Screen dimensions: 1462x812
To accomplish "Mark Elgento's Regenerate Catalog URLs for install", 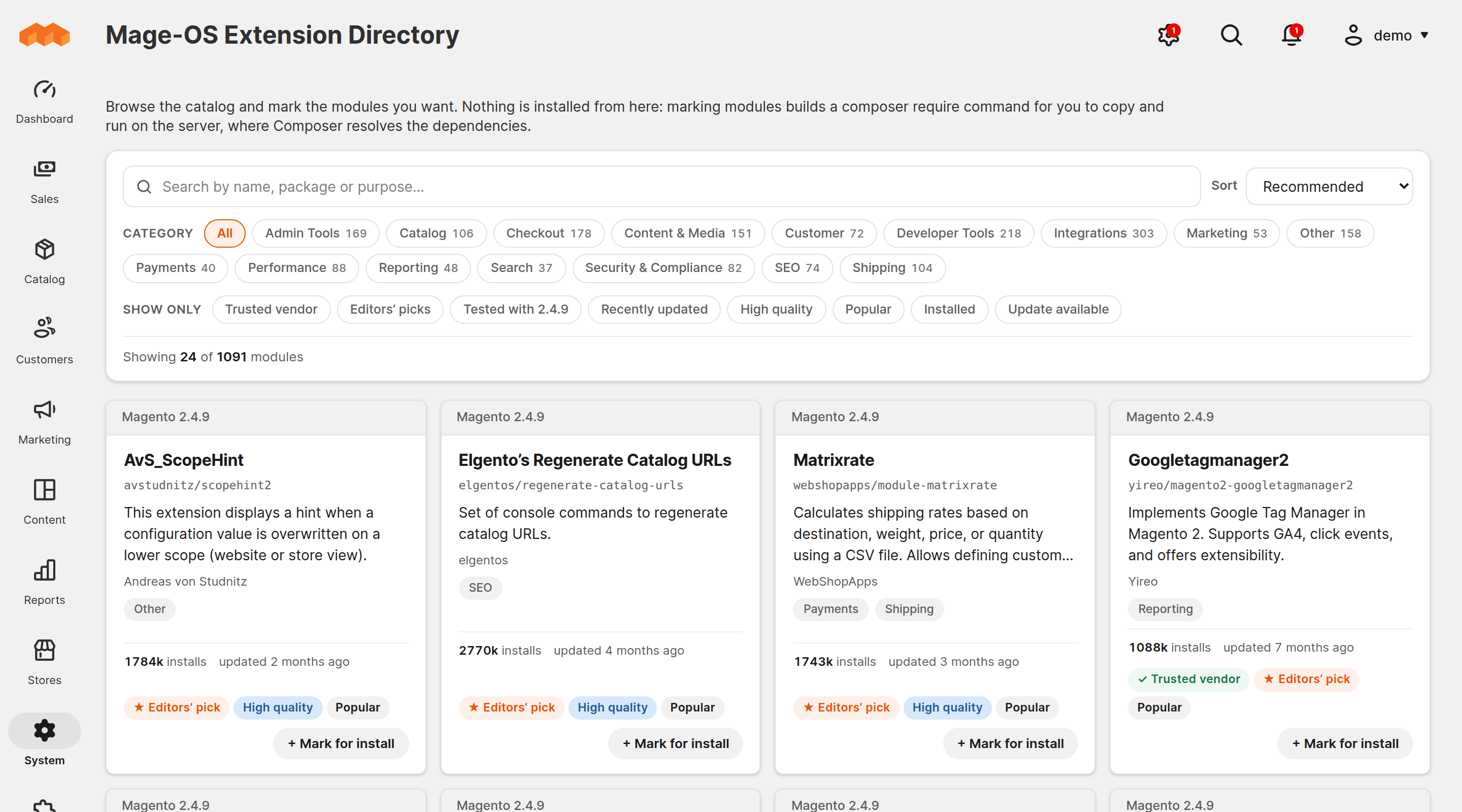I will (x=675, y=743).
